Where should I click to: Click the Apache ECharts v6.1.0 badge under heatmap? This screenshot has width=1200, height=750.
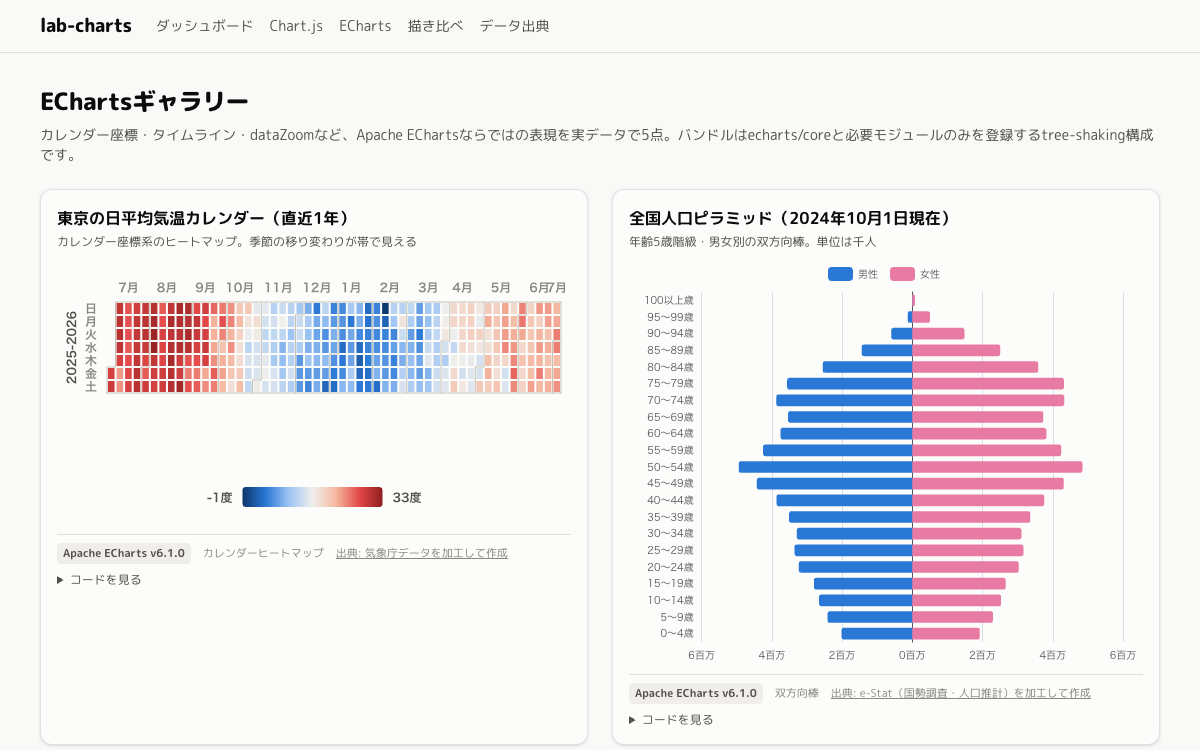coord(124,553)
